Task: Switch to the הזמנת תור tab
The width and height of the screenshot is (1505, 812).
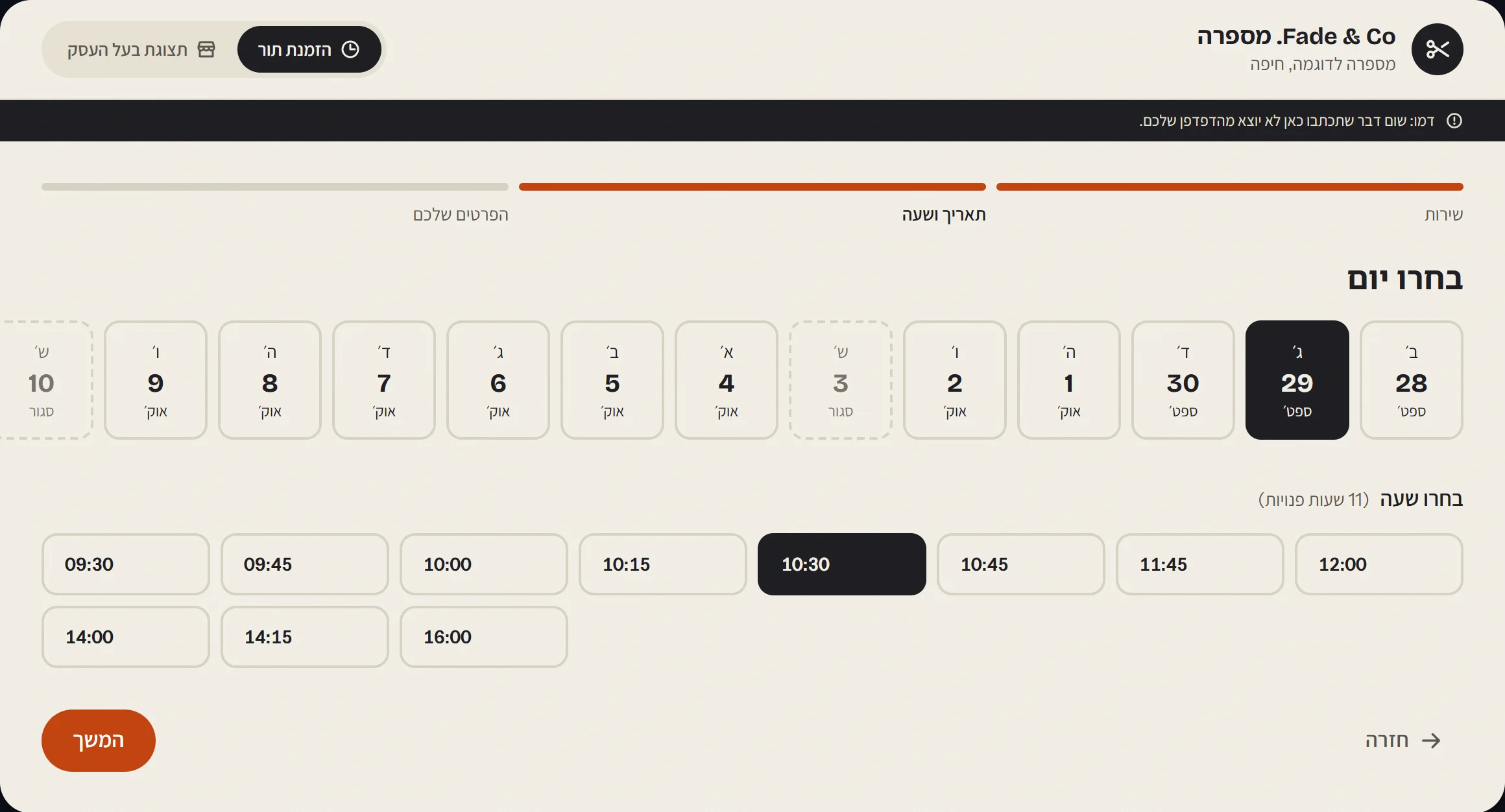Action: tap(309, 49)
